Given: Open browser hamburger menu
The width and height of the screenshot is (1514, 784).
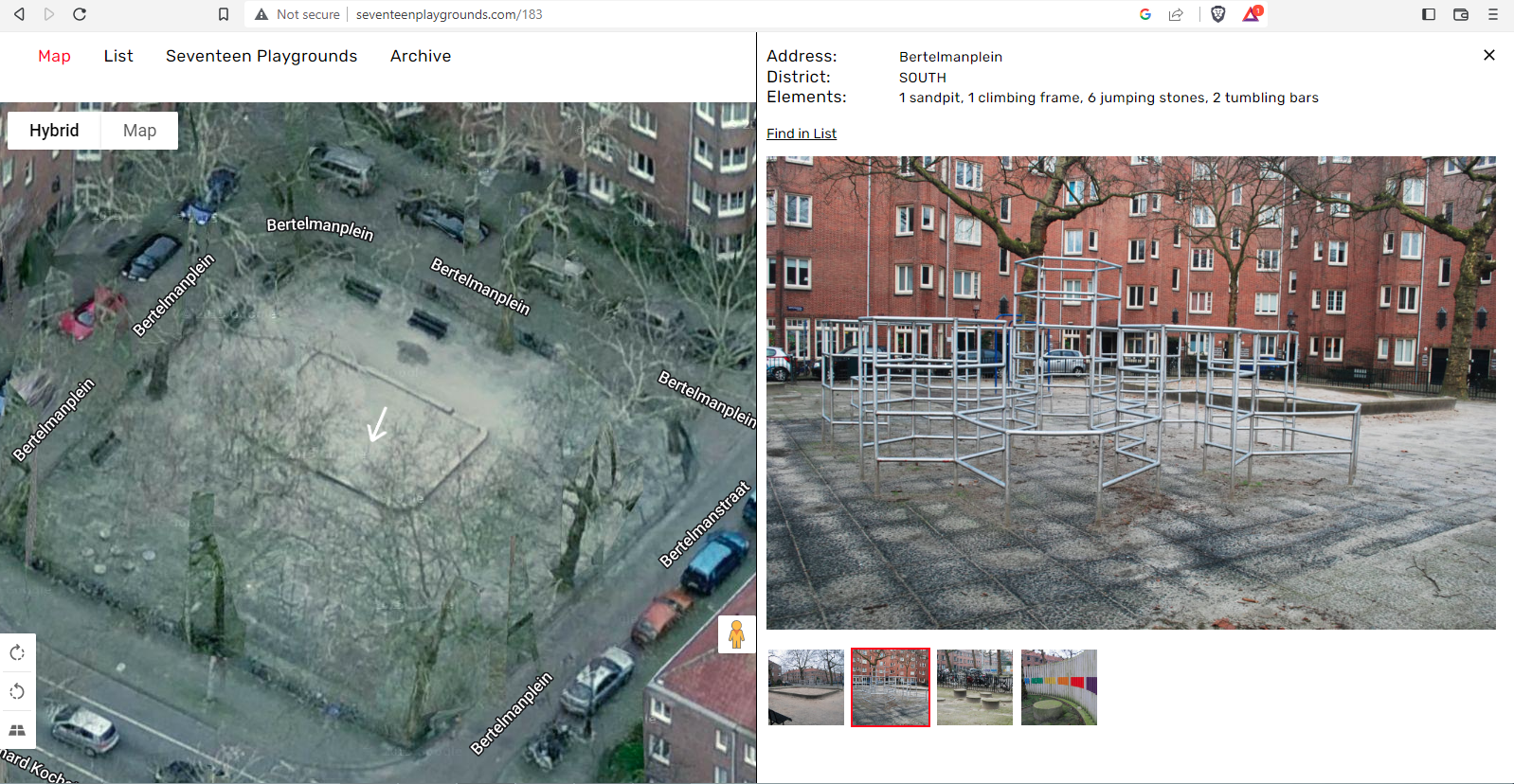Looking at the screenshot, I should [x=1493, y=14].
